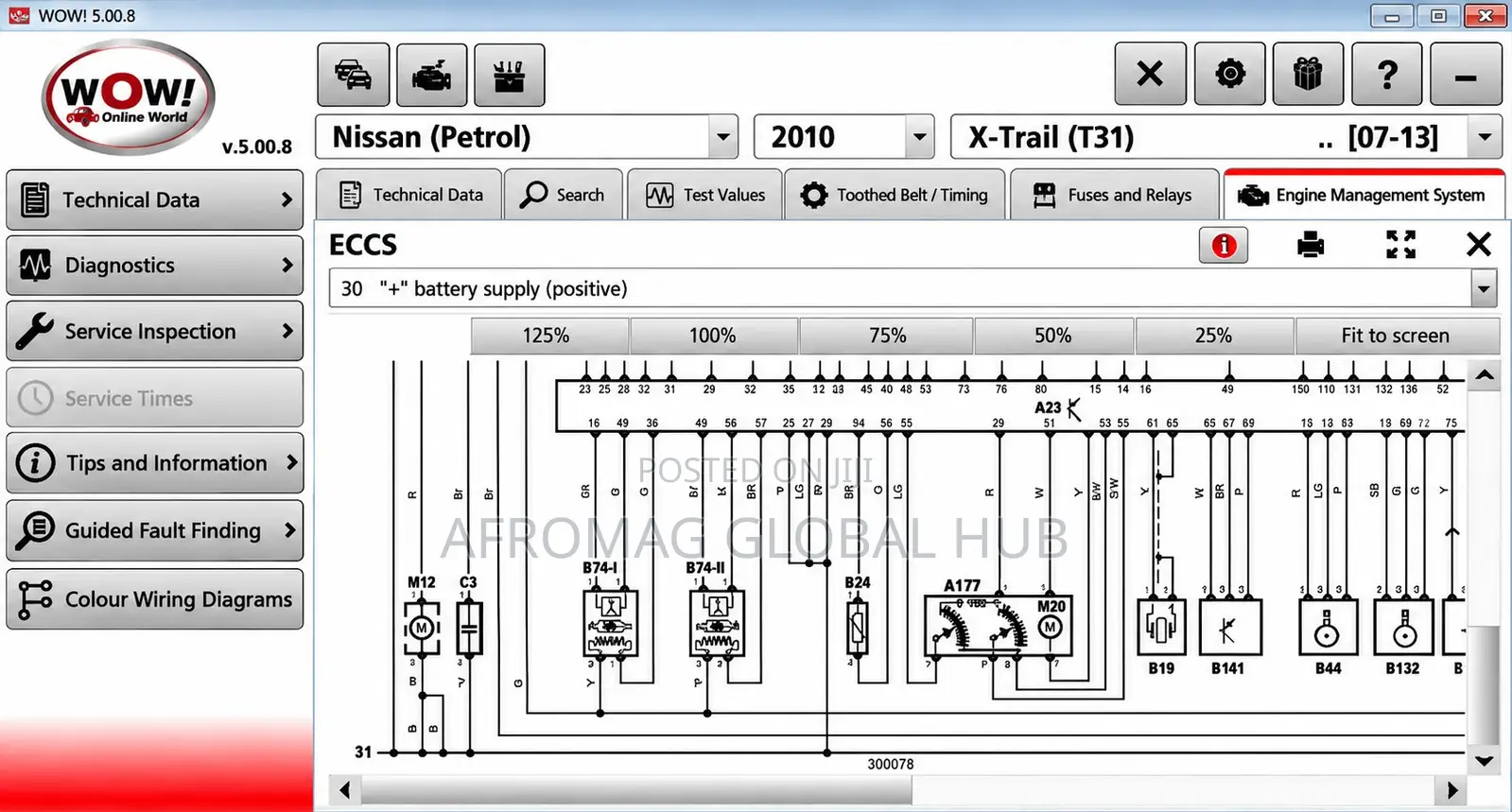Click the horizontal scrollbar right arrow
This screenshot has width=1512, height=812.
tap(1452, 789)
